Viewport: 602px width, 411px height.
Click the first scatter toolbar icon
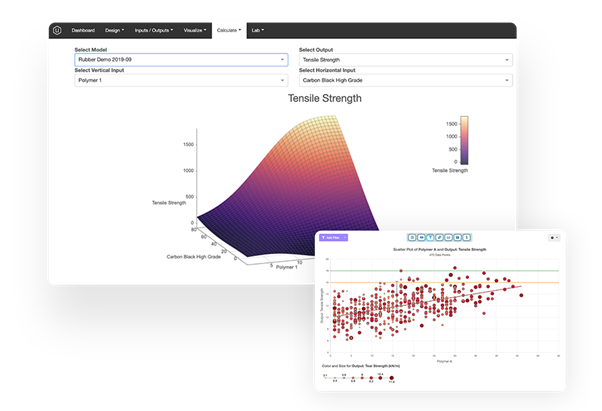pyautogui.click(x=412, y=238)
